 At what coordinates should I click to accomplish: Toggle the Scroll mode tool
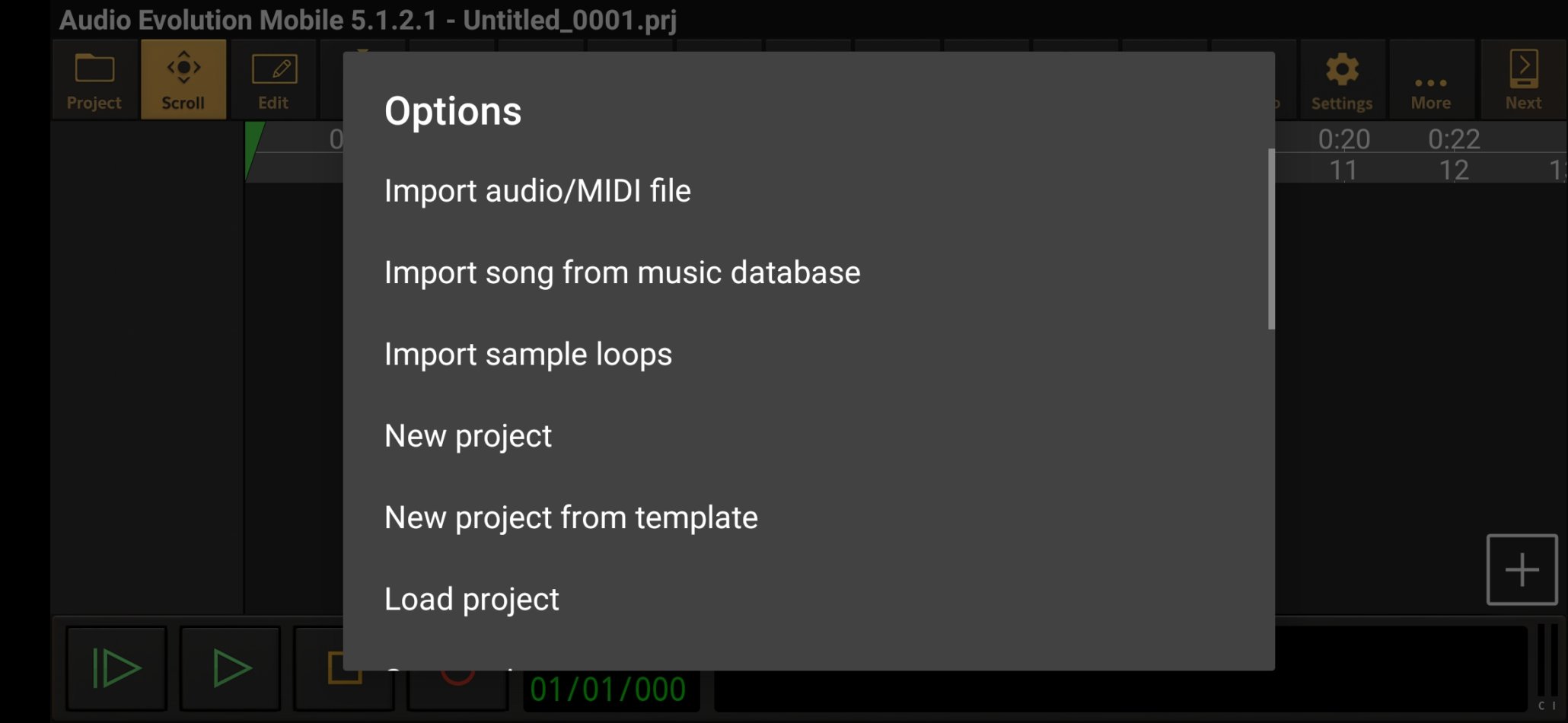tap(183, 81)
